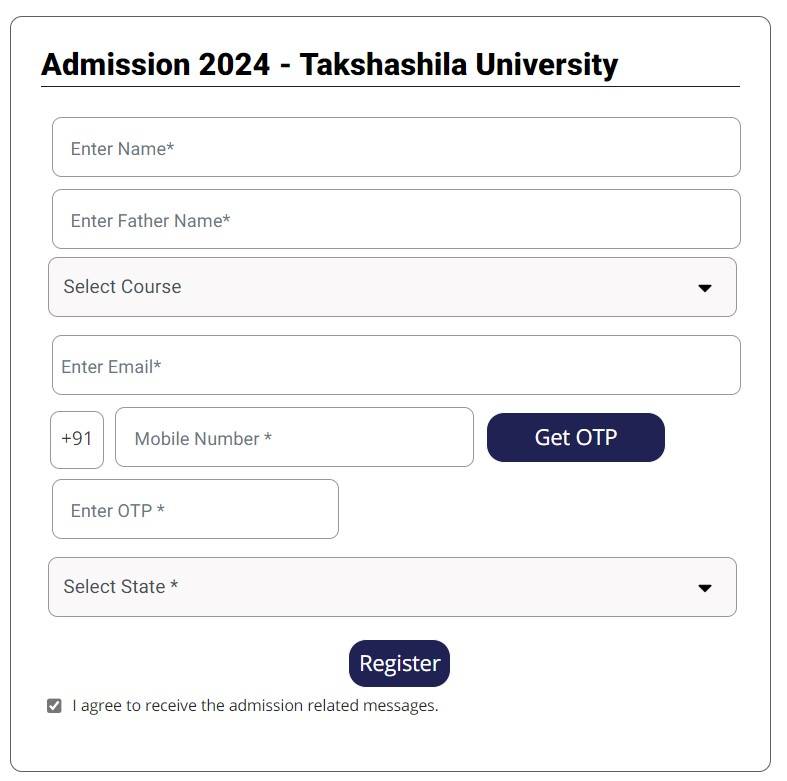Open the Select Course dropdown arrow
The width and height of the screenshot is (787, 781).
point(704,288)
